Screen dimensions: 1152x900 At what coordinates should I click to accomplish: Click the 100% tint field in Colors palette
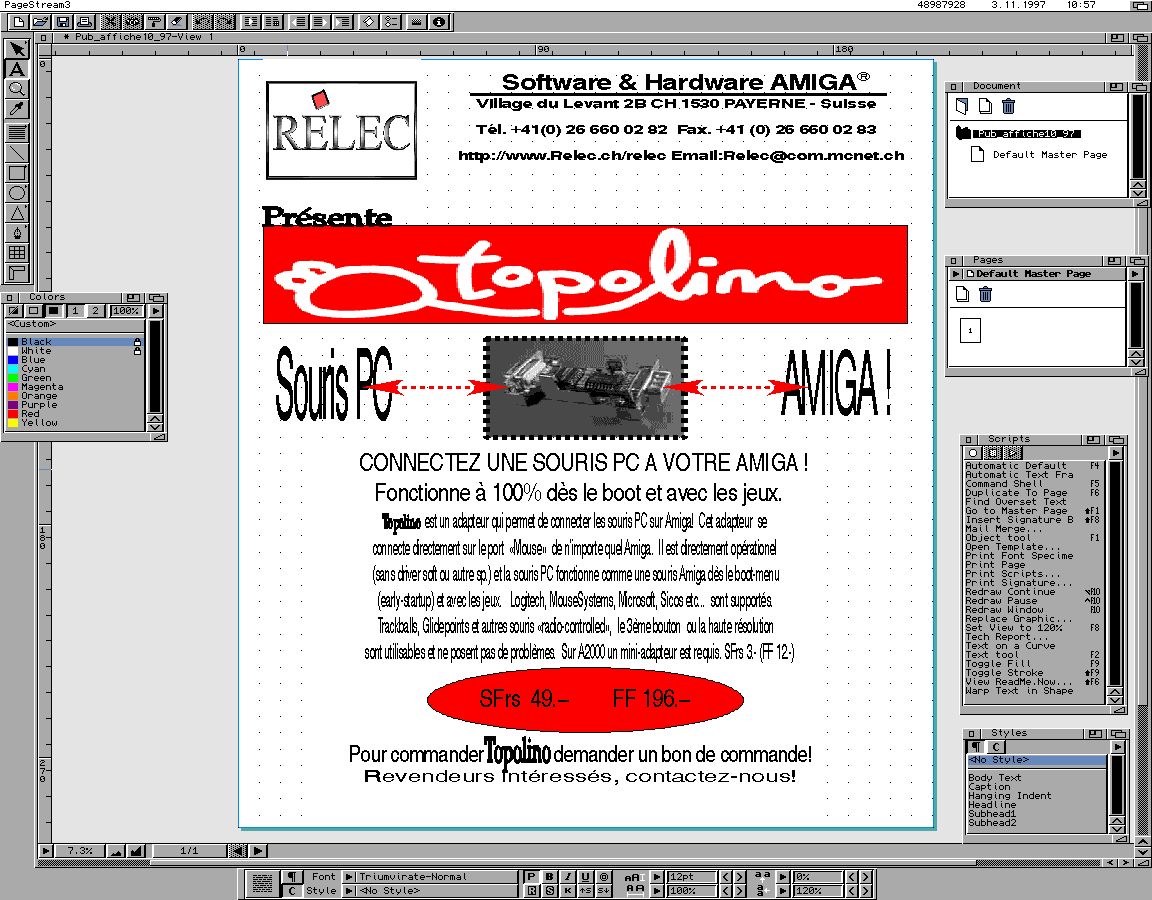point(126,311)
